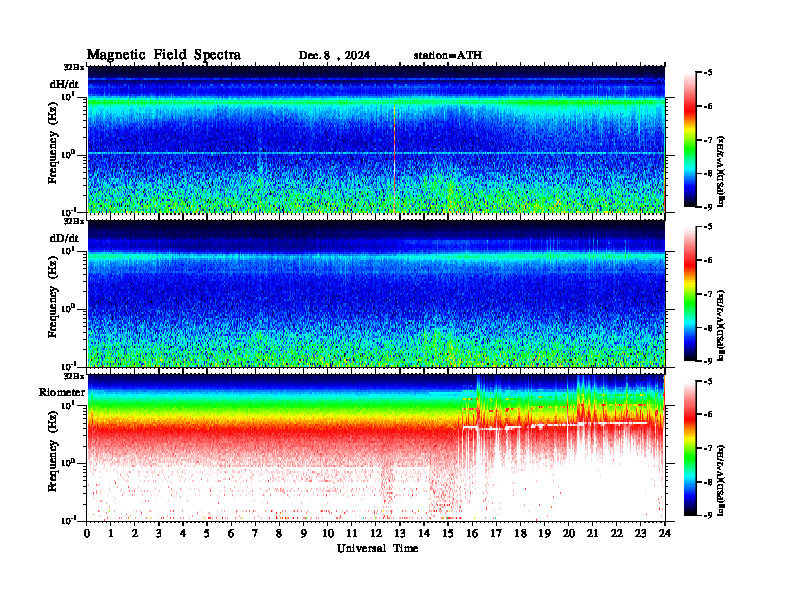
Task: Click the log(PSD) label of dD/dt color bar
Action: pyautogui.click(x=722, y=325)
